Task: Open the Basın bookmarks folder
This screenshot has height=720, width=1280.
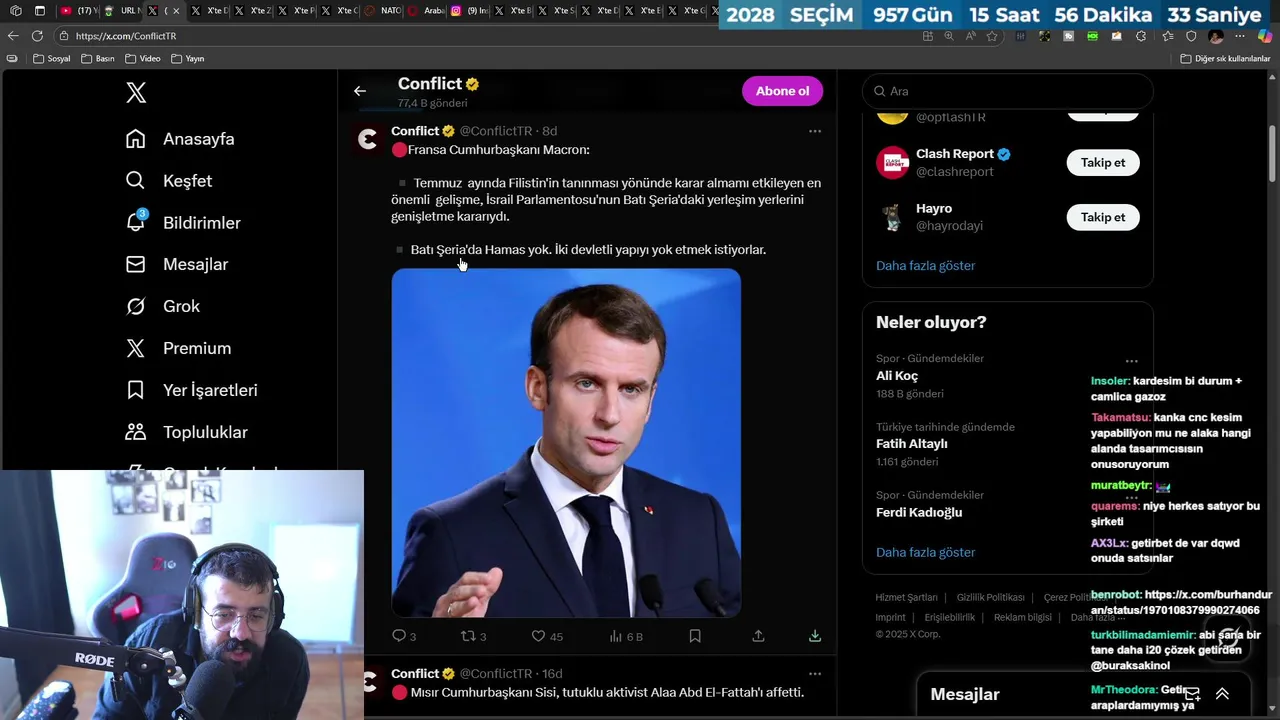Action: (98, 59)
